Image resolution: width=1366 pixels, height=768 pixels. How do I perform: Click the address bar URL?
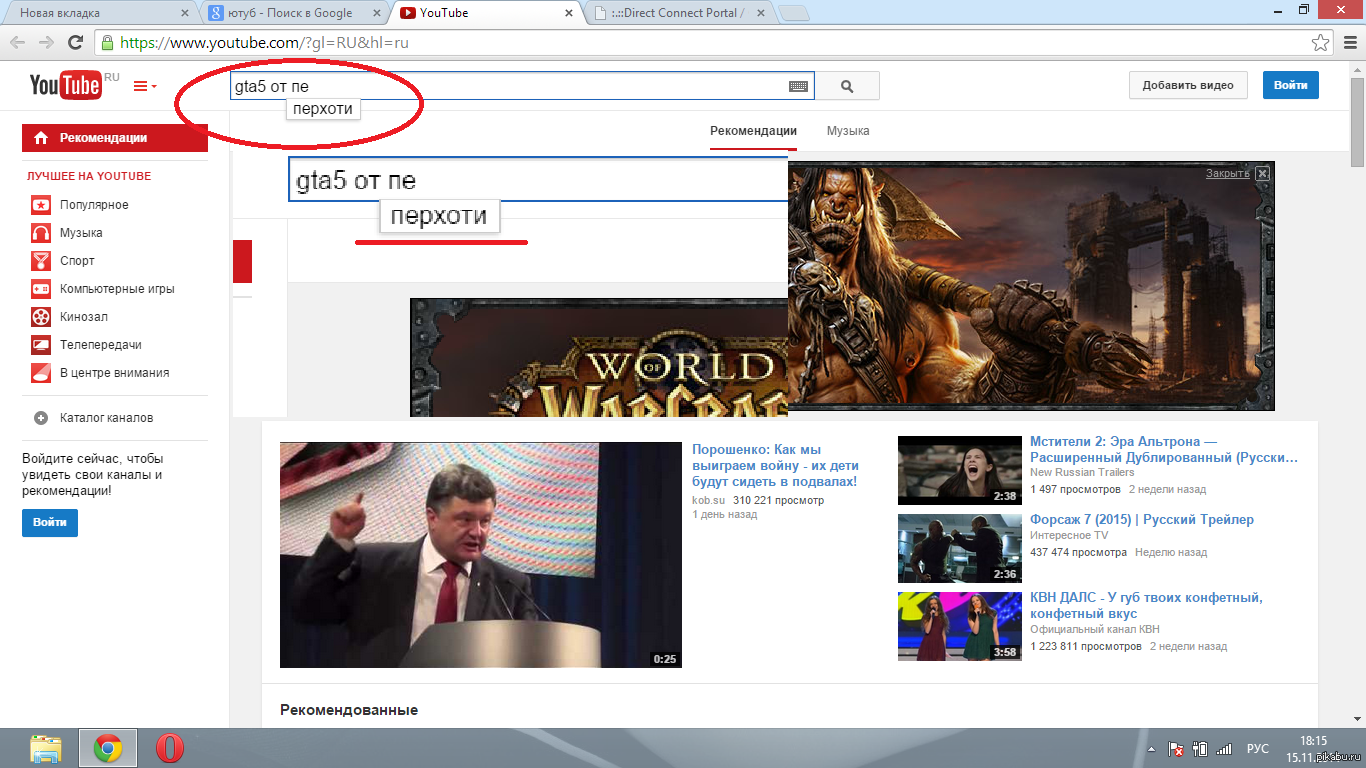point(264,43)
